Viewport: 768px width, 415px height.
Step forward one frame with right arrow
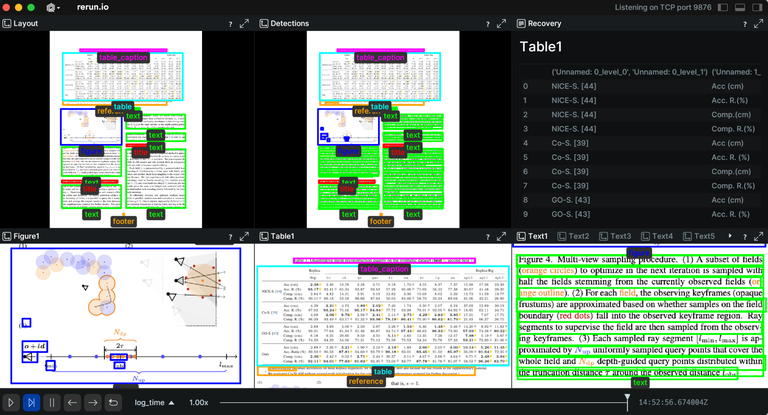point(91,402)
